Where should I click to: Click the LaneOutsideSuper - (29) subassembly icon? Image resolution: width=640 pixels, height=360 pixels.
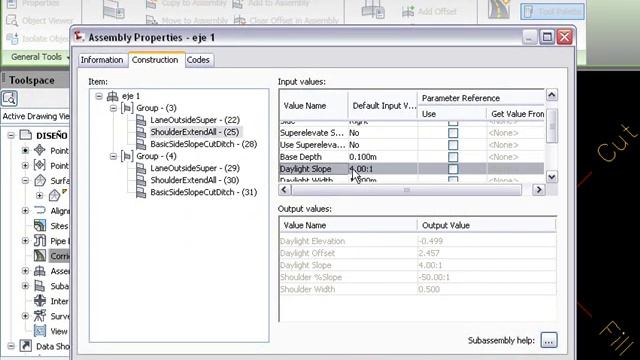pos(141,168)
